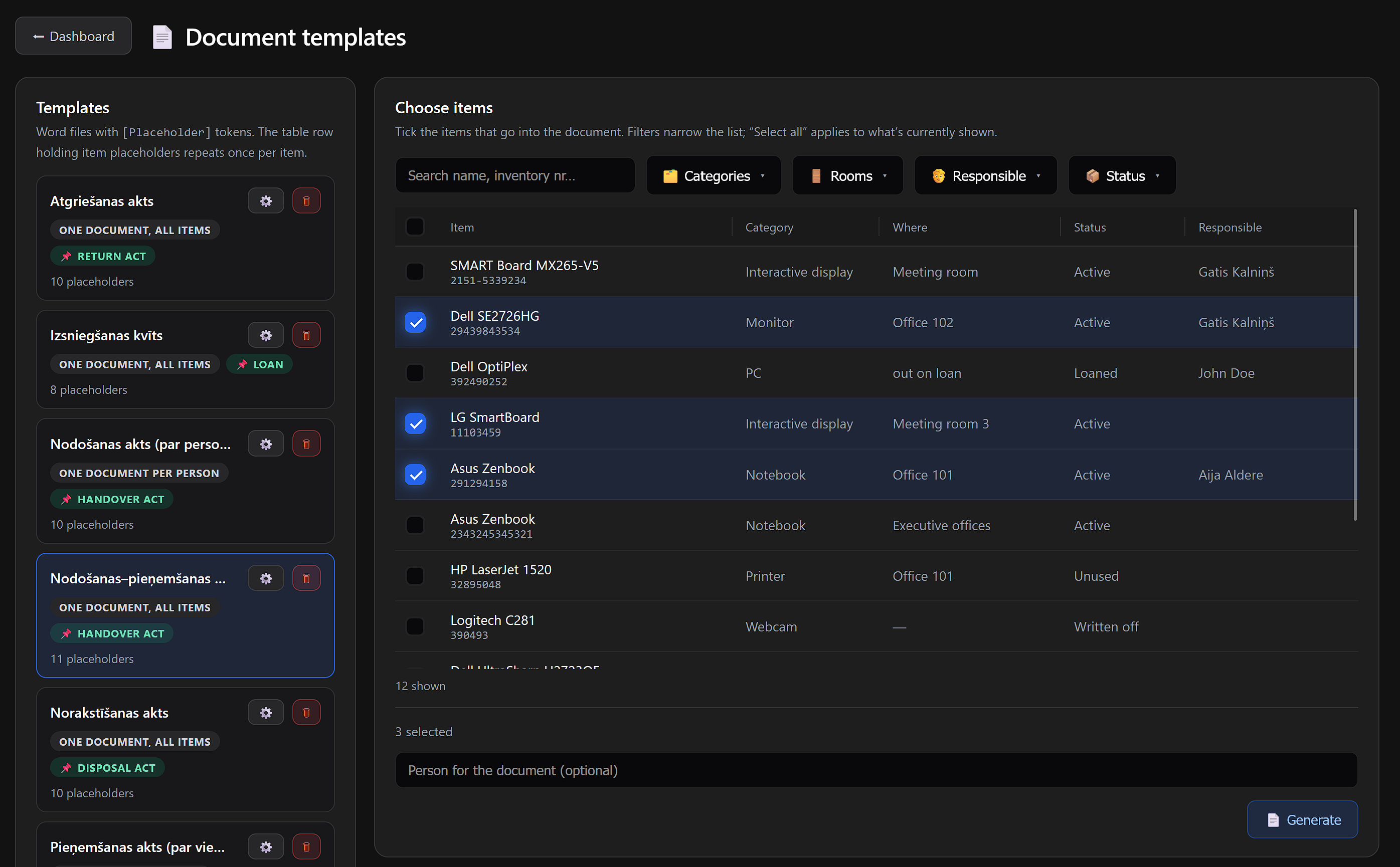Delete the Nodošanas–pieņemšanas template
This screenshot has width=1400, height=867.
click(306, 578)
